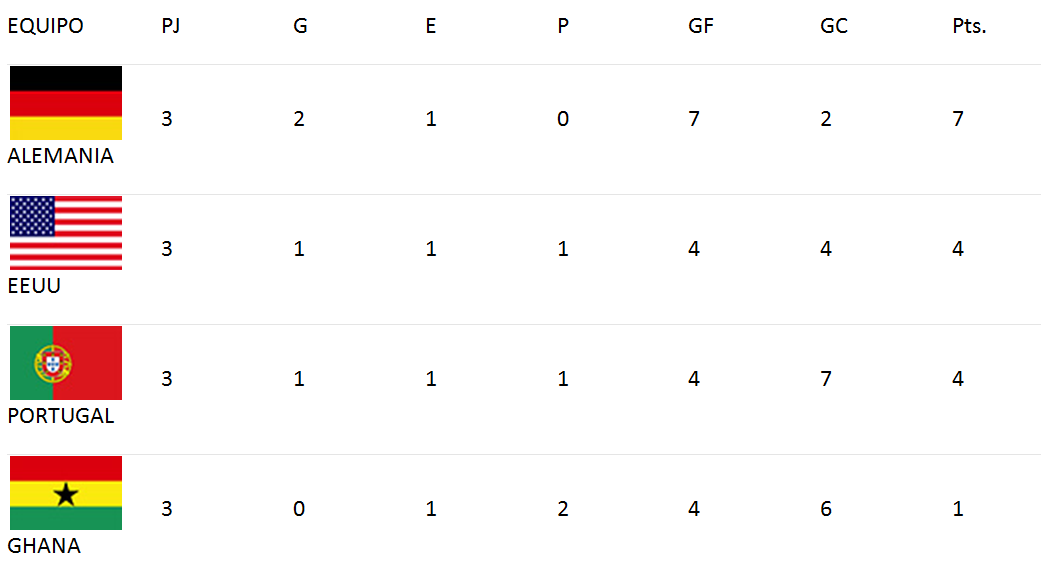
Task: Click the Germany flag image
Action: [x=66, y=103]
